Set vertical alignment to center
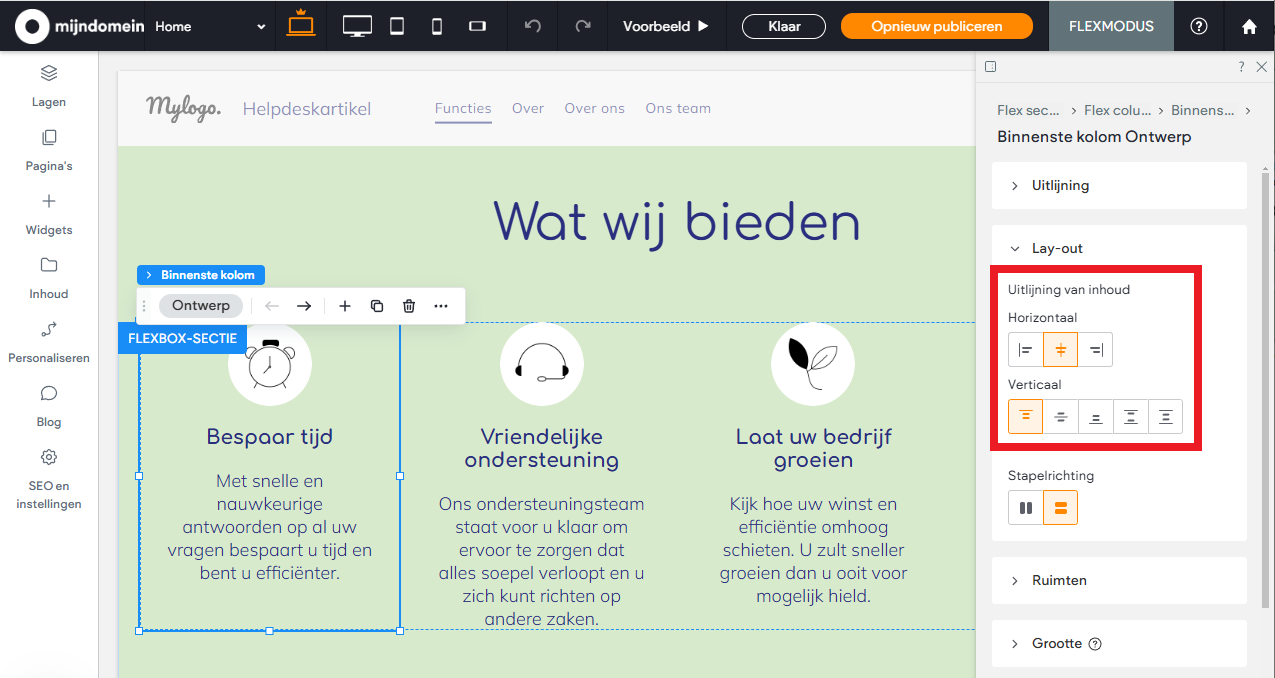 coord(1060,416)
